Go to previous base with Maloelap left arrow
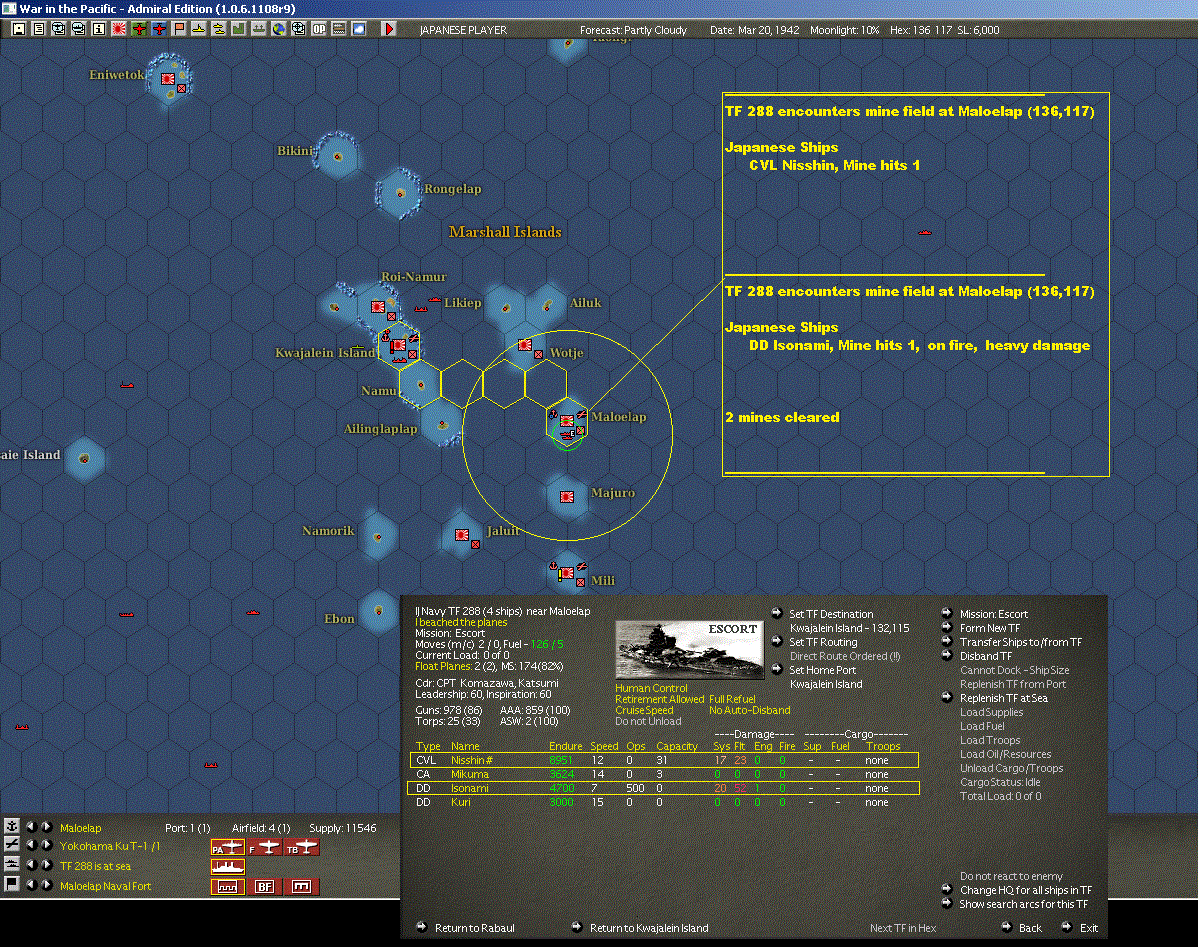Image resolution: width=1198 pixels, height=947 pixels. pyautogui.click(x=31, y=826)
